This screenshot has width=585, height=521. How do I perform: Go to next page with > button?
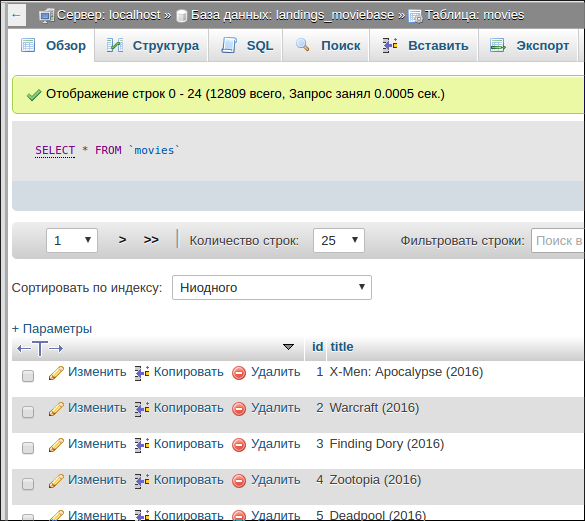pos(122,240)
